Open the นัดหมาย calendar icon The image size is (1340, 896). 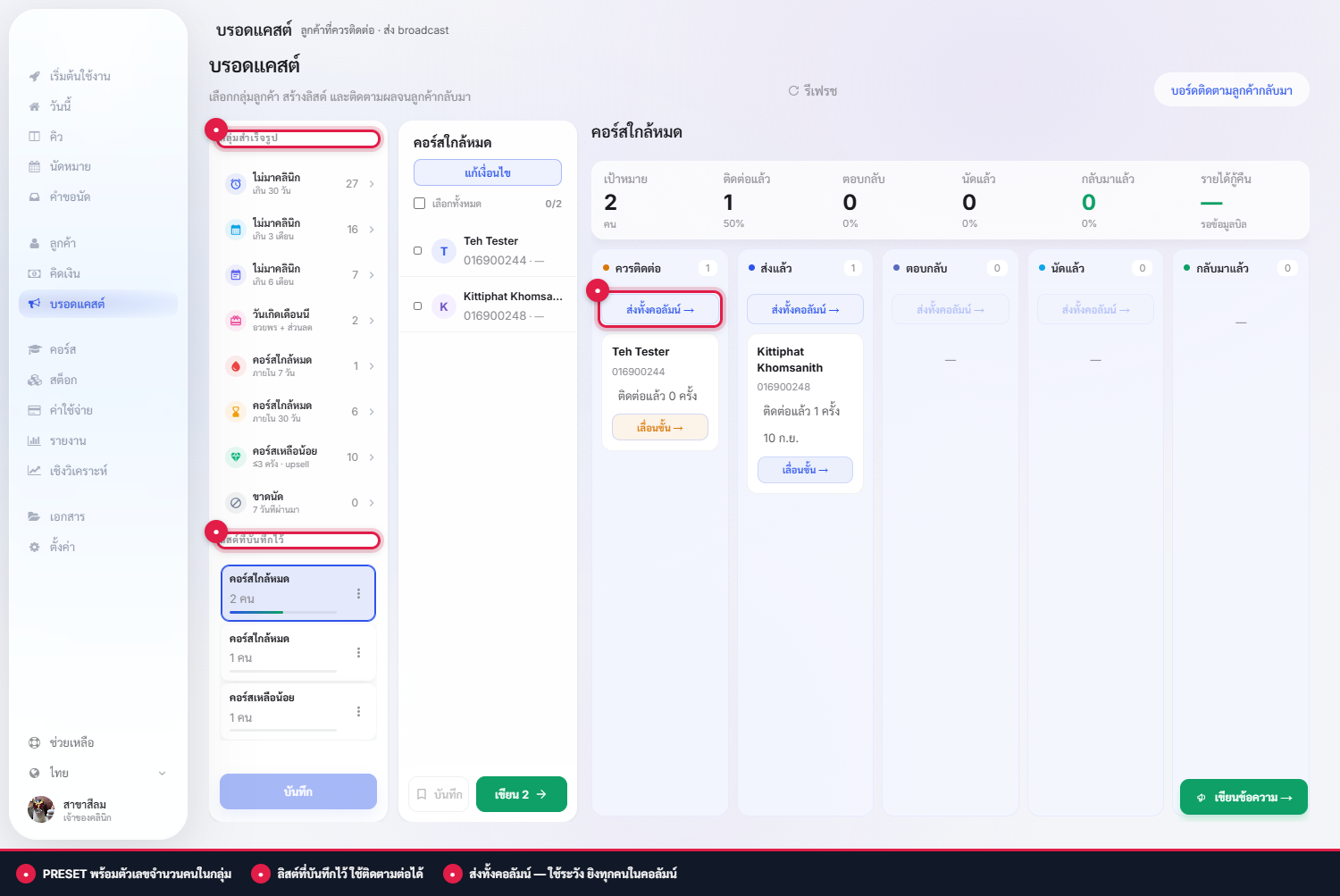pyautogui.click(x=34, y=167)
